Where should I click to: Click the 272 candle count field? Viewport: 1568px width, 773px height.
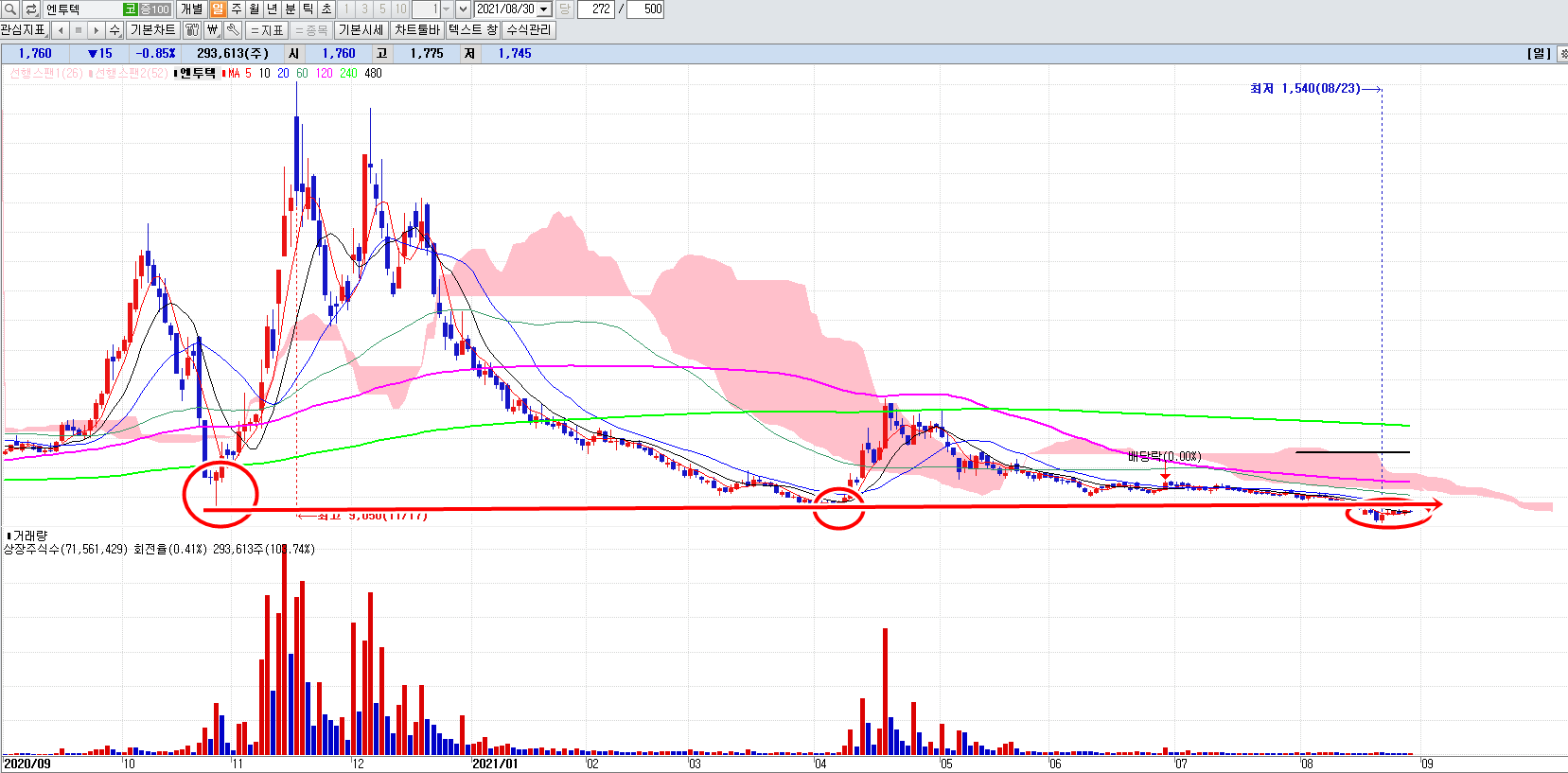click(596, 9)
